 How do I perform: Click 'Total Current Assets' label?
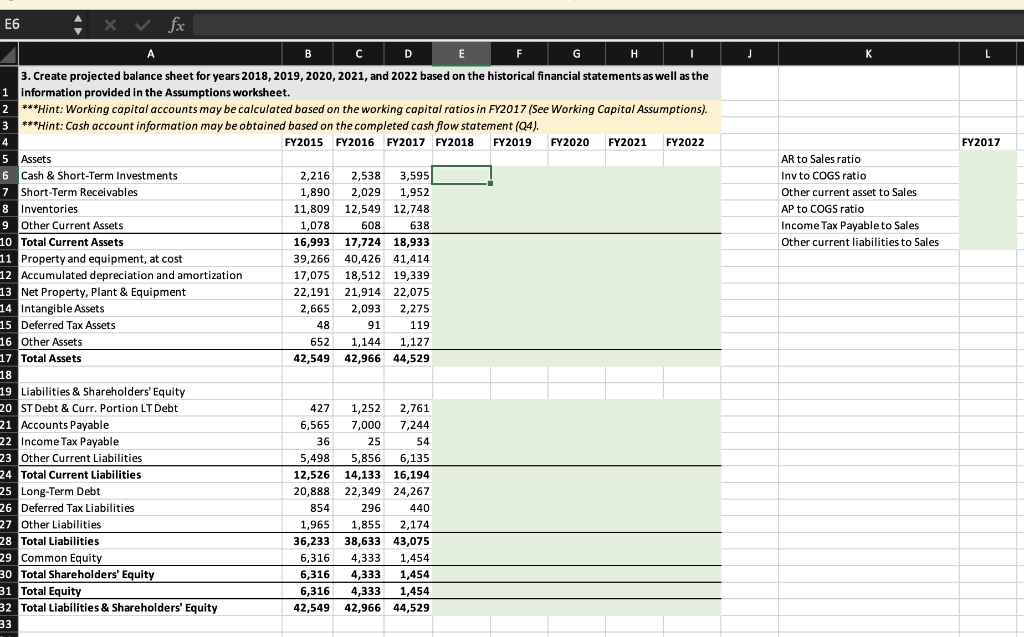[72, 242]
